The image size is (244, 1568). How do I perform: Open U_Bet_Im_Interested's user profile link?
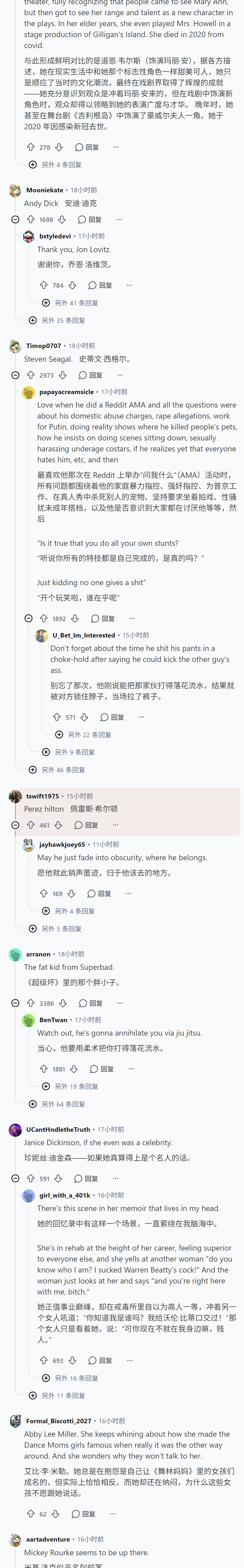(x=83, y=635)
